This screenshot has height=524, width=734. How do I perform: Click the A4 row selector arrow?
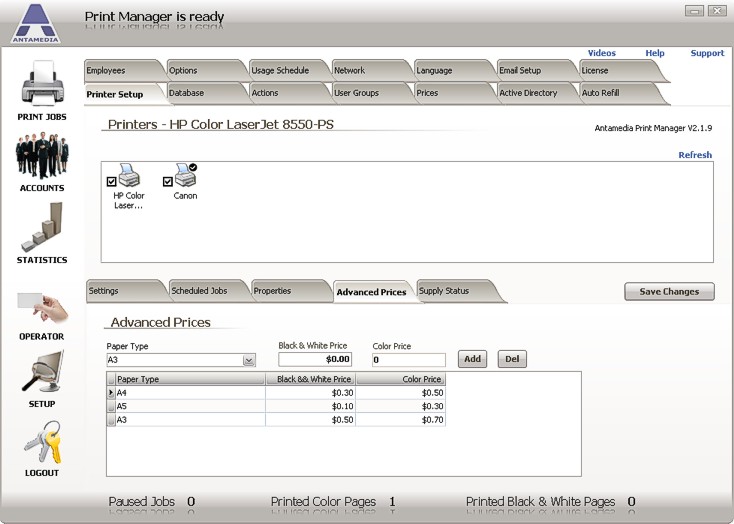pos(111,392)
